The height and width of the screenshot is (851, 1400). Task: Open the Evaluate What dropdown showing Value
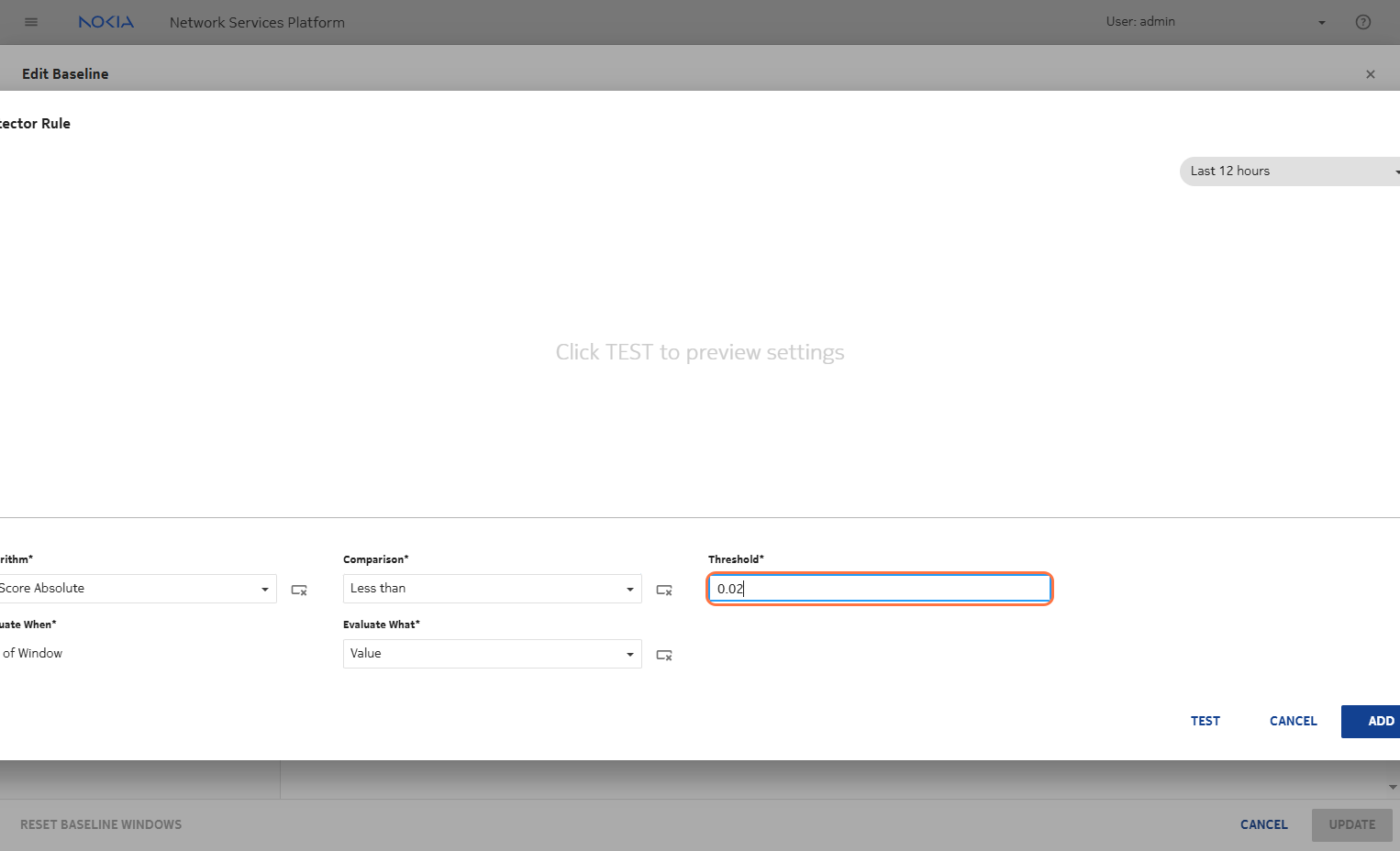[x=492, y=654]
